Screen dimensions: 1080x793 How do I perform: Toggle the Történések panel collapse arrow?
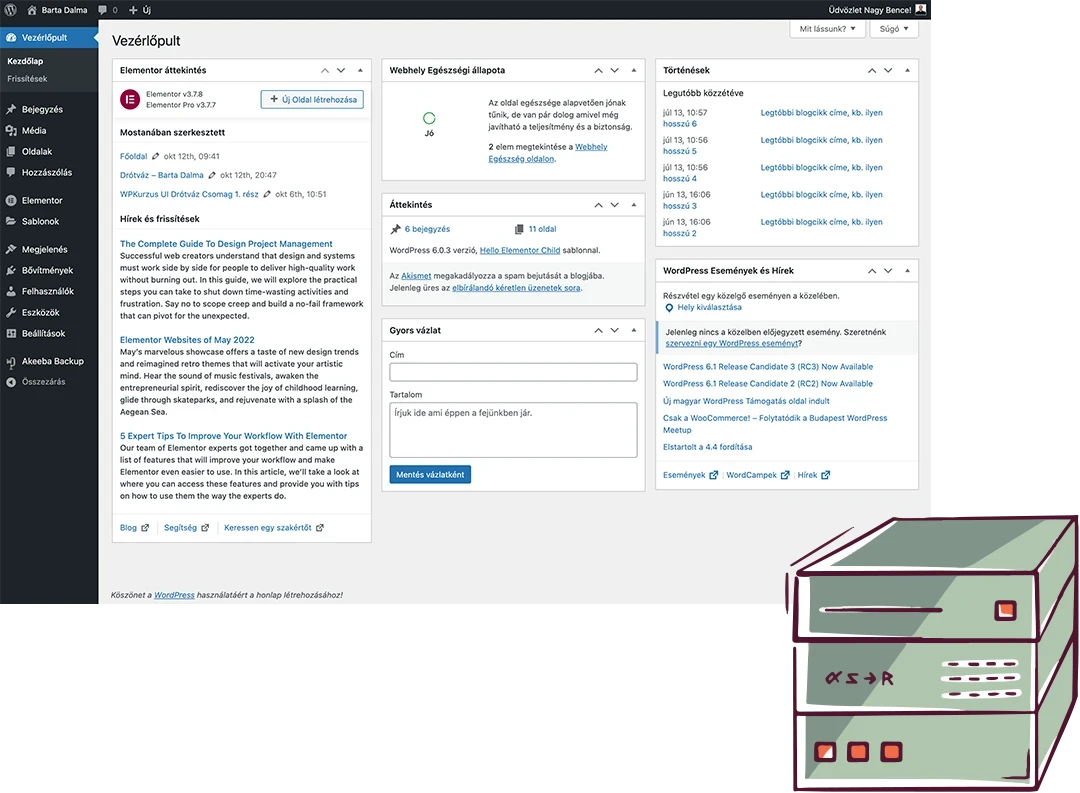(907, 71)
